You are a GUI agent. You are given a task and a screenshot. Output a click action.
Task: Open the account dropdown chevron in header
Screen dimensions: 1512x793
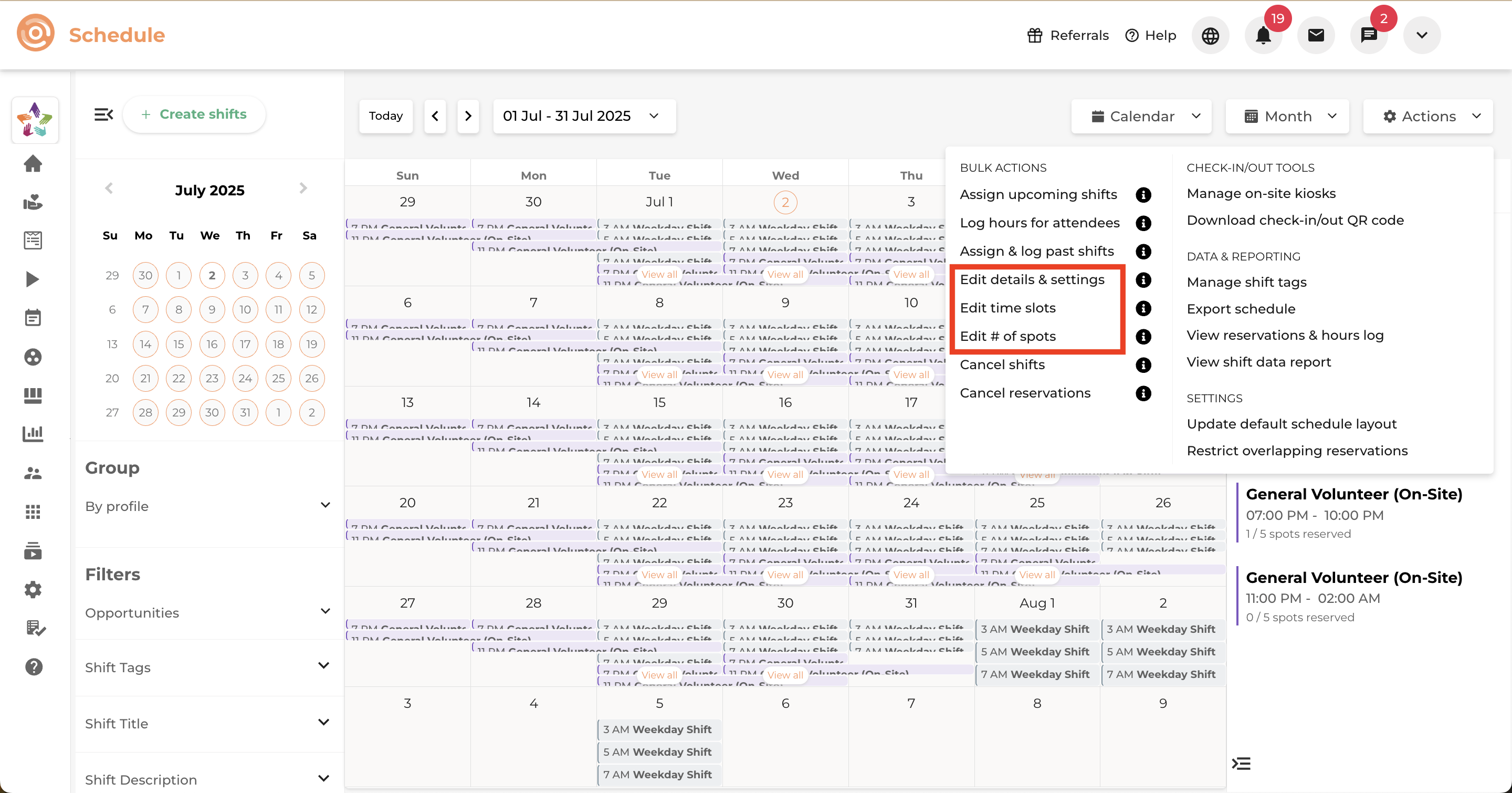pos(1422,35)
